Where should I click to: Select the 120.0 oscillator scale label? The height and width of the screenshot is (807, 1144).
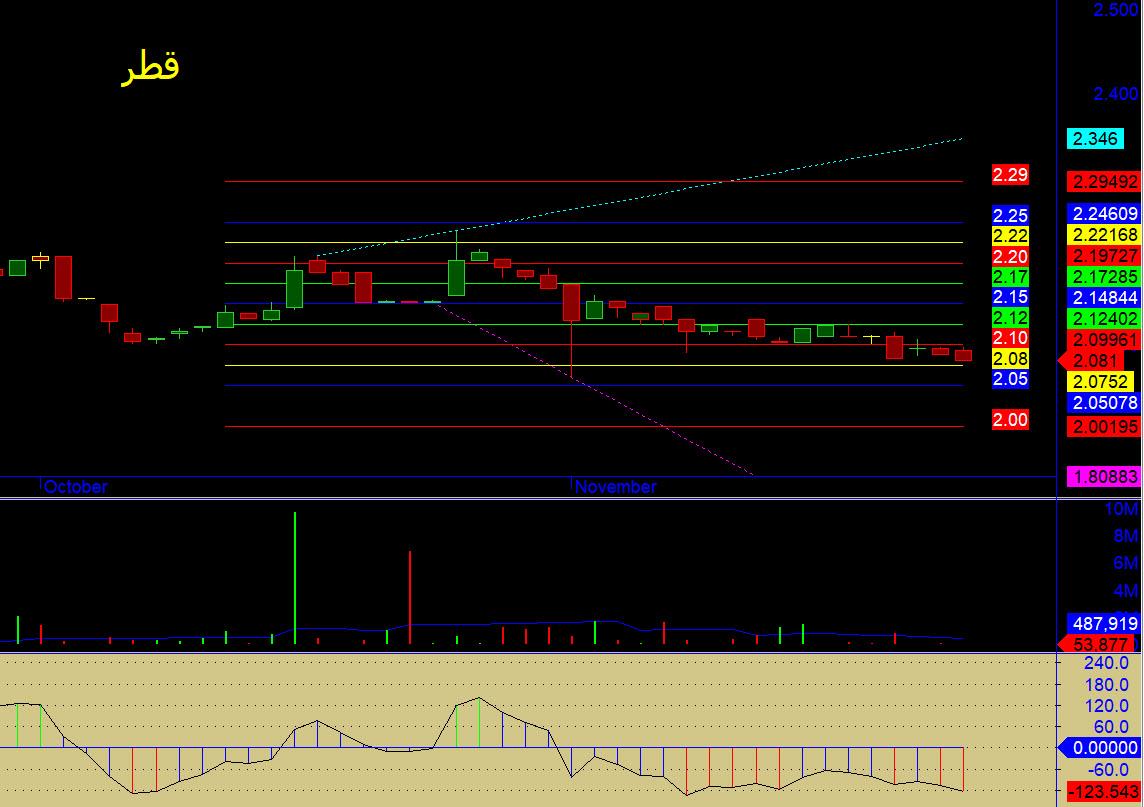(1107, 706)
